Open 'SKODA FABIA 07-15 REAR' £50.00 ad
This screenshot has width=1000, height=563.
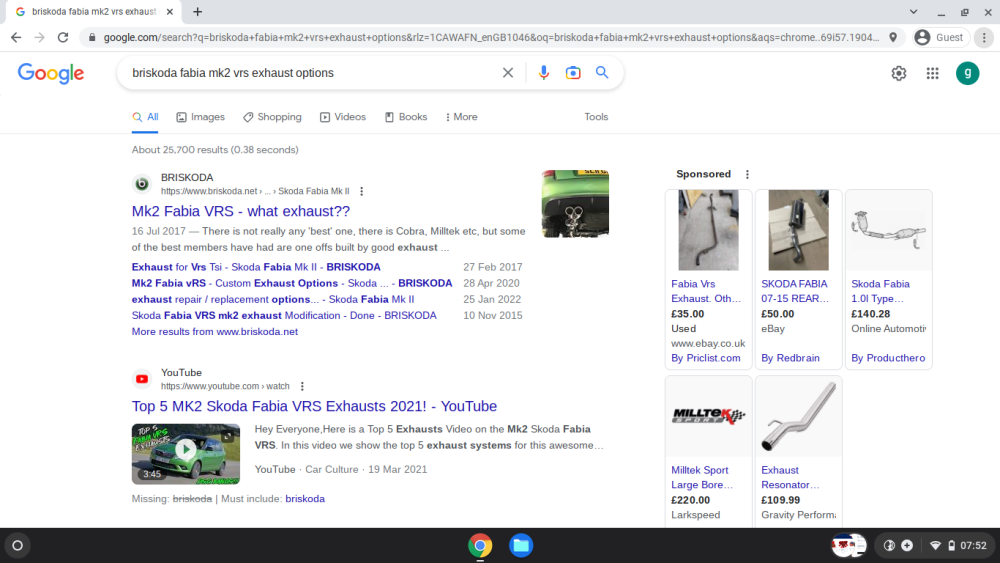coord(795,291)
